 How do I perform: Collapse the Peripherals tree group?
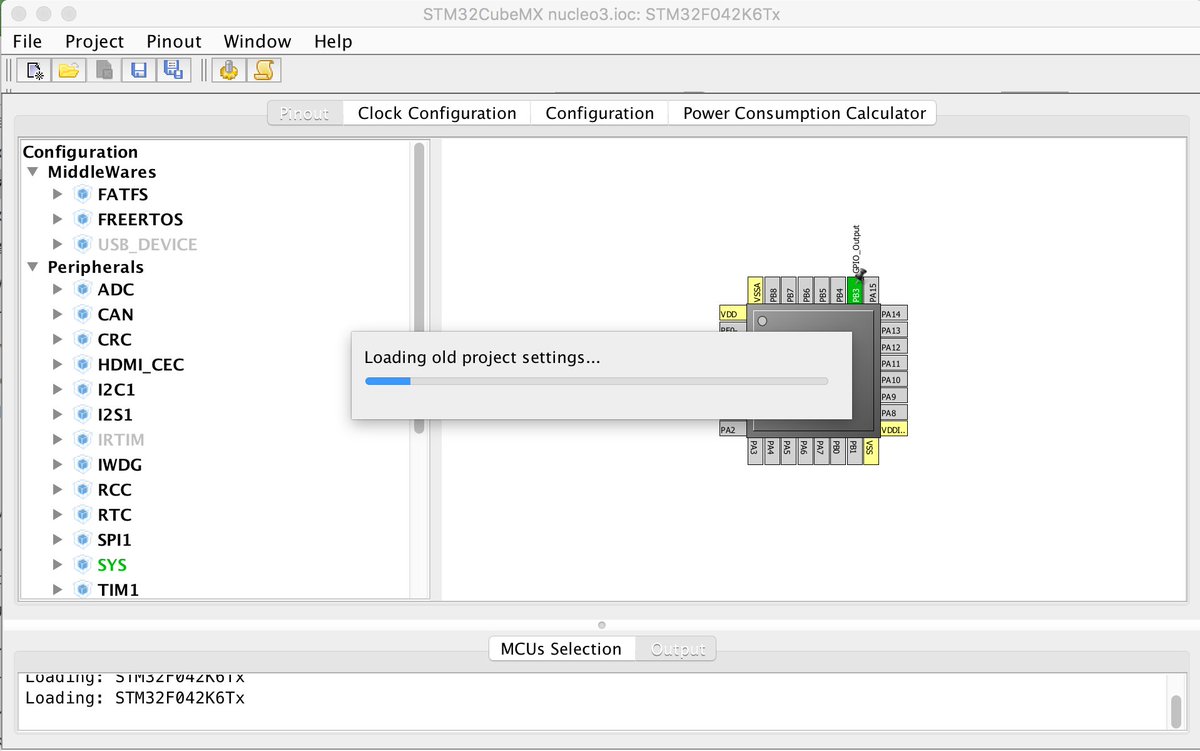pyautogui.click(x=33, y=267)
